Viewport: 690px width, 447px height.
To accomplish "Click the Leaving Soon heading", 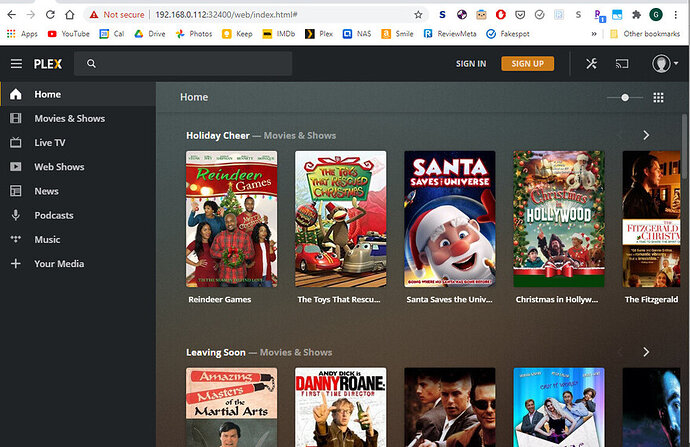I will (x=216, y=352).
